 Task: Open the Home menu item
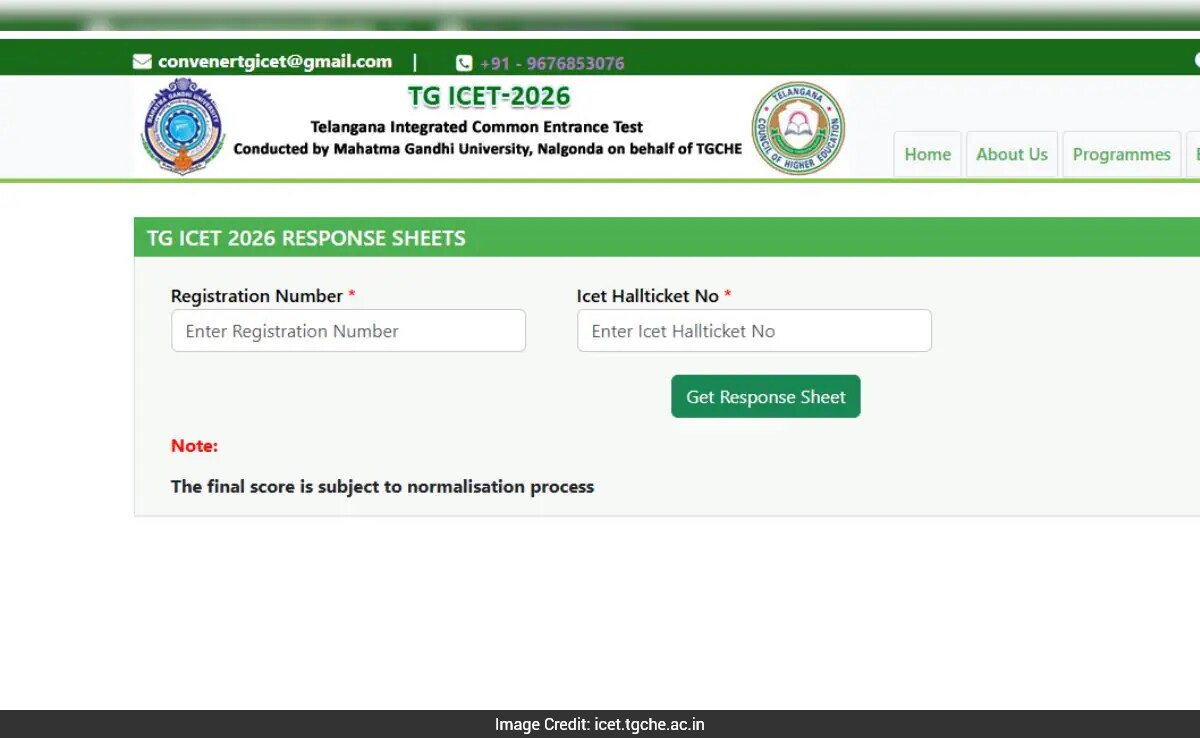tap(927, 154)
